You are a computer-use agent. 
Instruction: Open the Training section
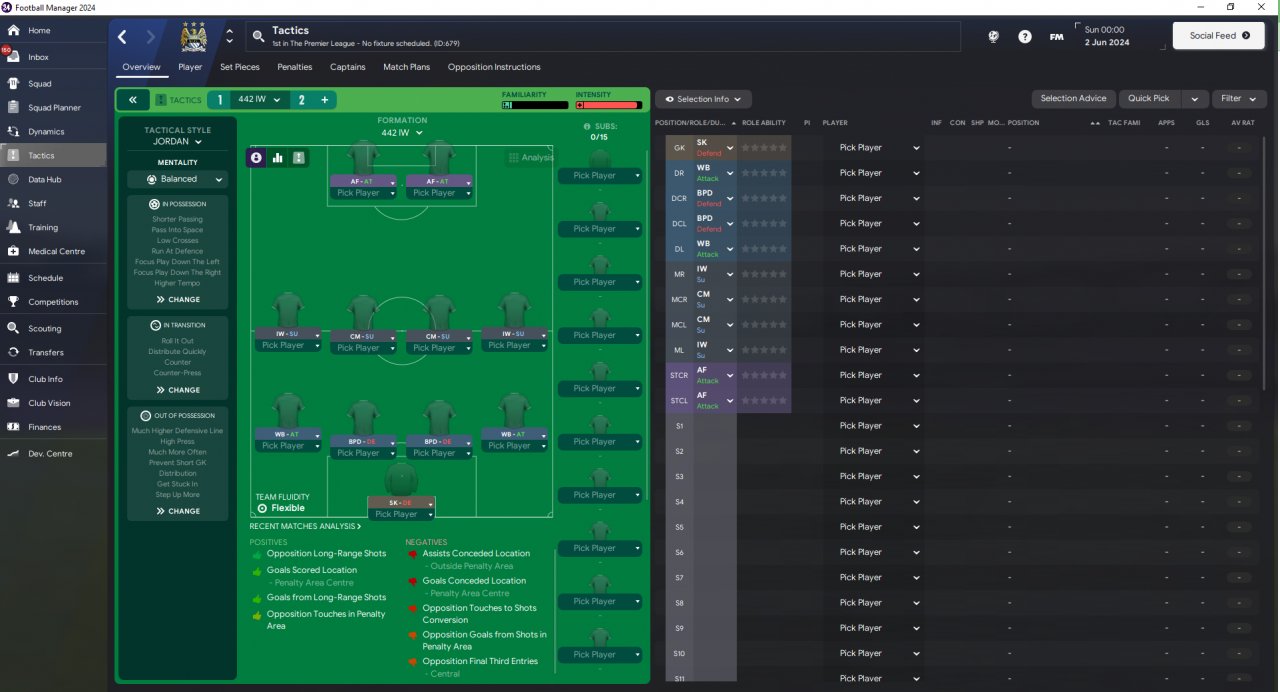point(43,228)
